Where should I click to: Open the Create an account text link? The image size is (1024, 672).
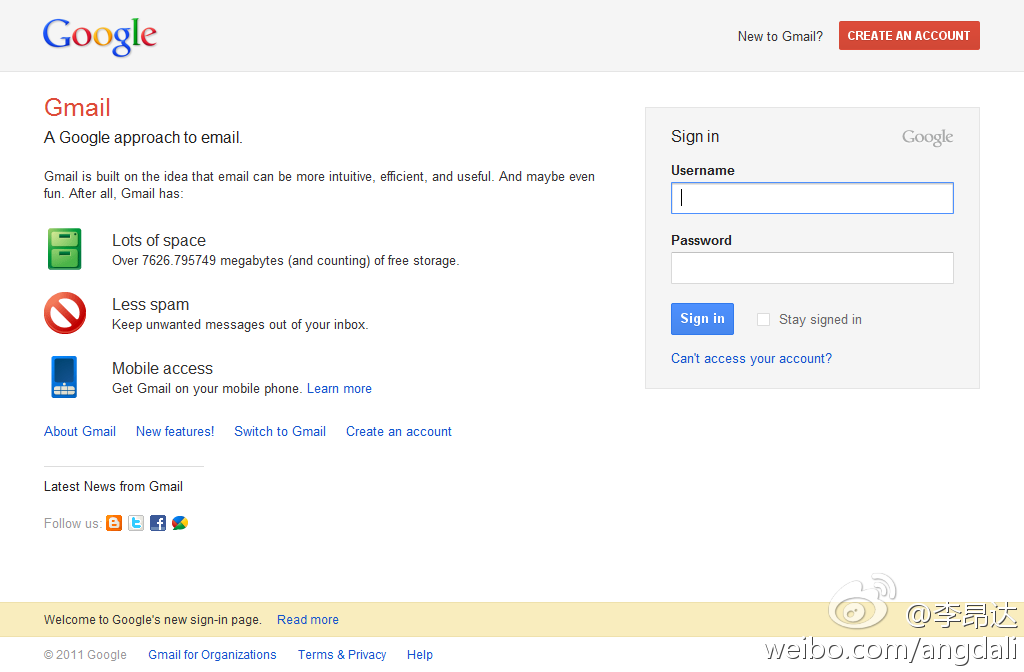(399, 432)
